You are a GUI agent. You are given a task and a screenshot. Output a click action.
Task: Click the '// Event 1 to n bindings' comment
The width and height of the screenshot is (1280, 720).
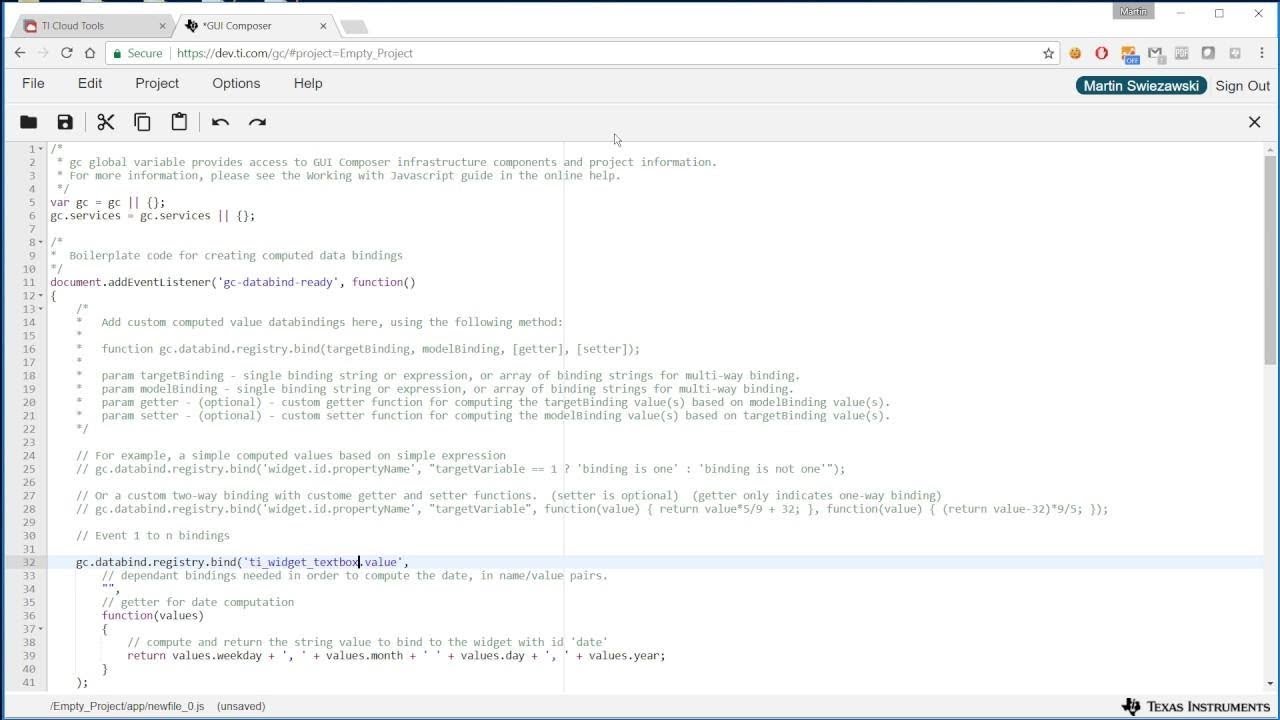pyautogui.click(x=153, y=535)
